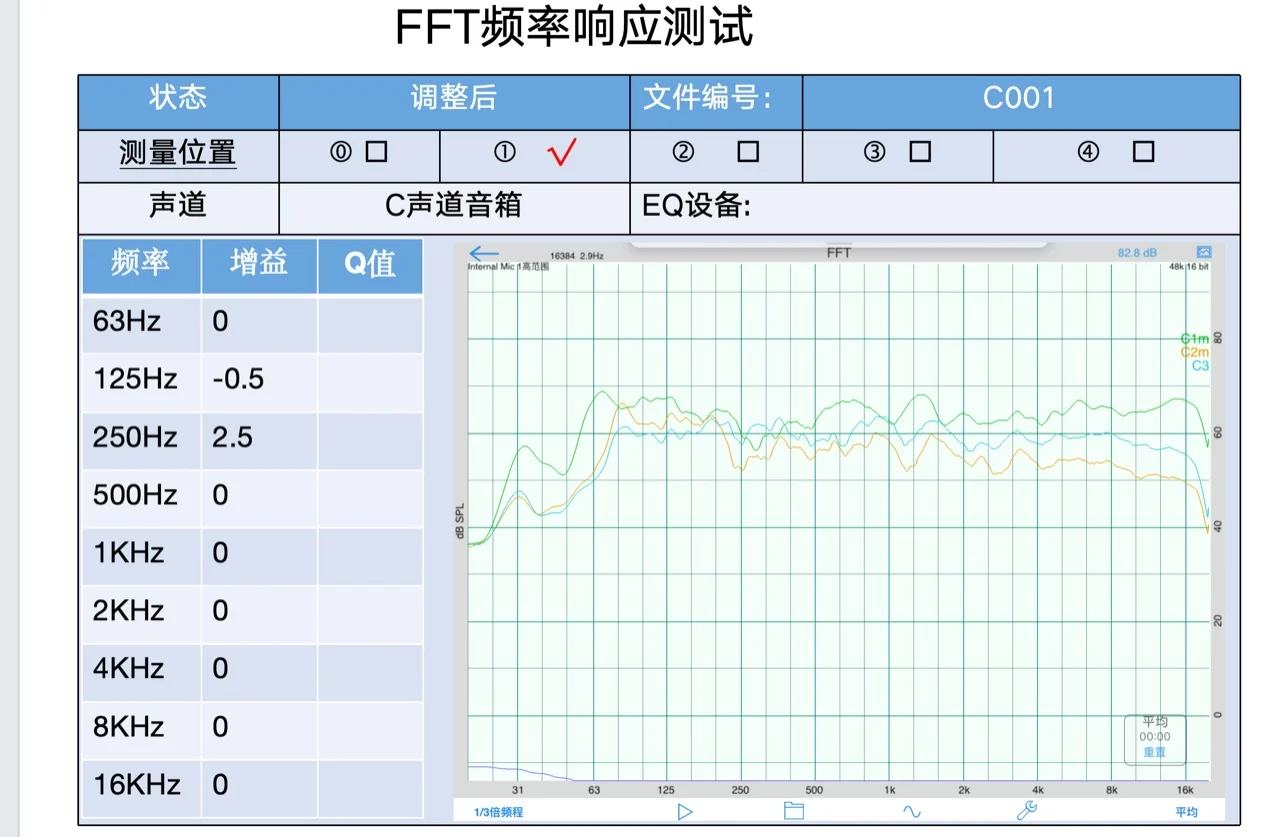Click the 125Hz frequency cell

(x=141, y=380)
